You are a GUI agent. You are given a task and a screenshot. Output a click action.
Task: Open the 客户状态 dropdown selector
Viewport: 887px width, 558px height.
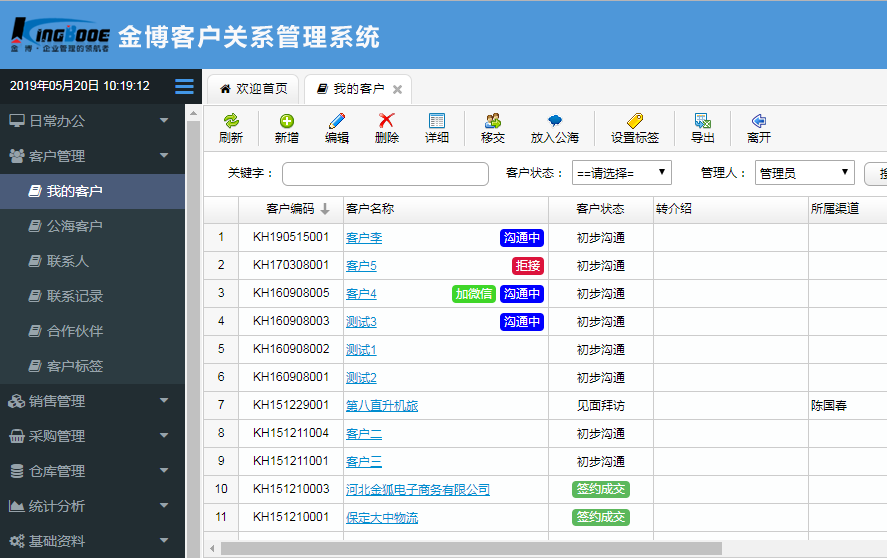coord(621,173)
